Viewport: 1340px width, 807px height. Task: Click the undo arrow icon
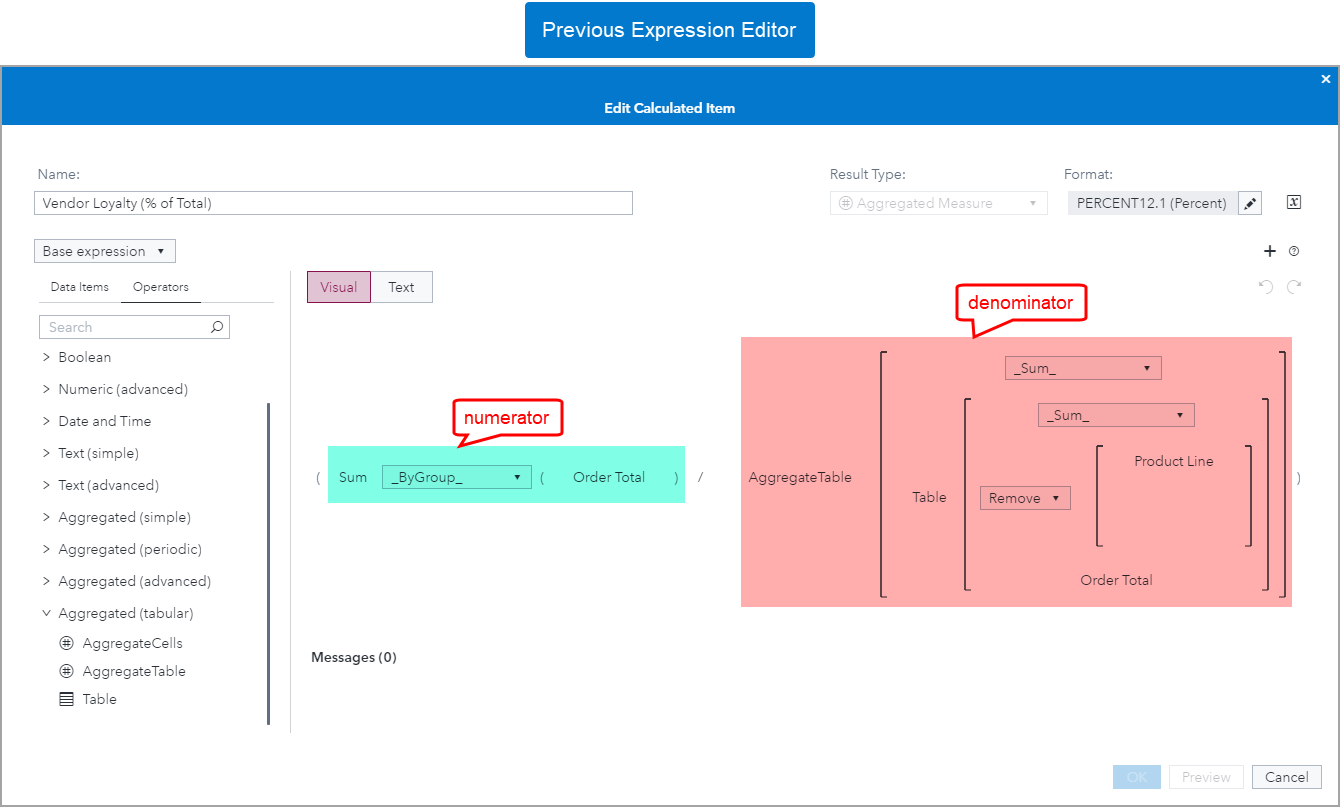click(1265, 287)
